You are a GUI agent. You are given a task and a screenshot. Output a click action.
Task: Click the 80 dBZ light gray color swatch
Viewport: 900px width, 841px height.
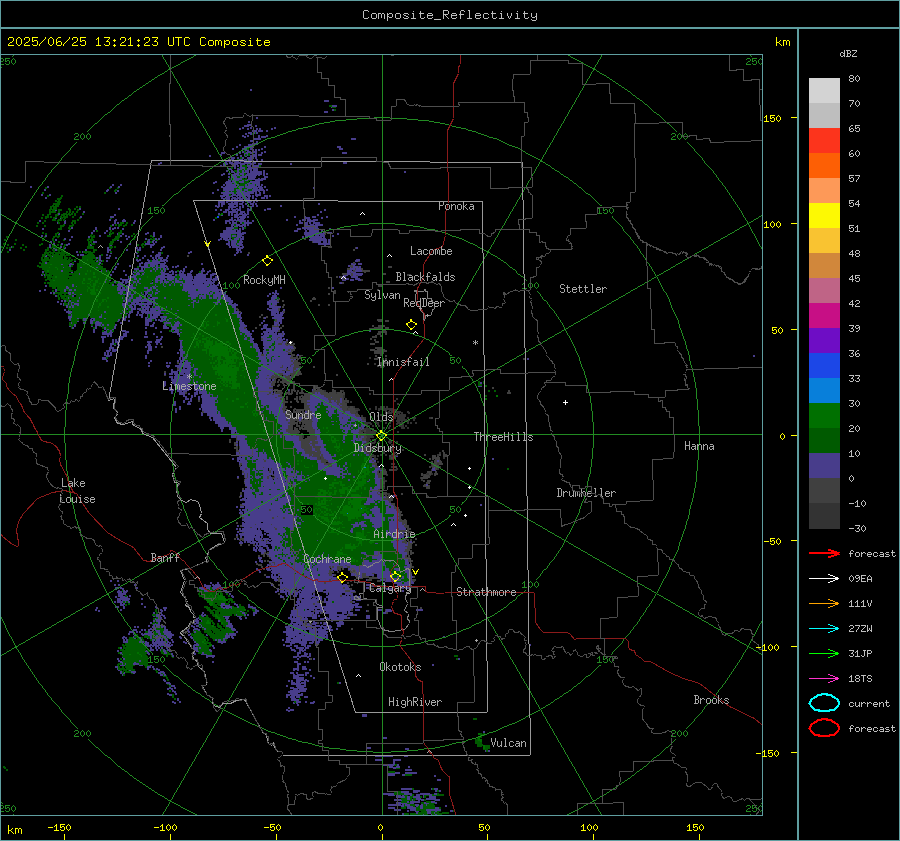tap(824, 90)
